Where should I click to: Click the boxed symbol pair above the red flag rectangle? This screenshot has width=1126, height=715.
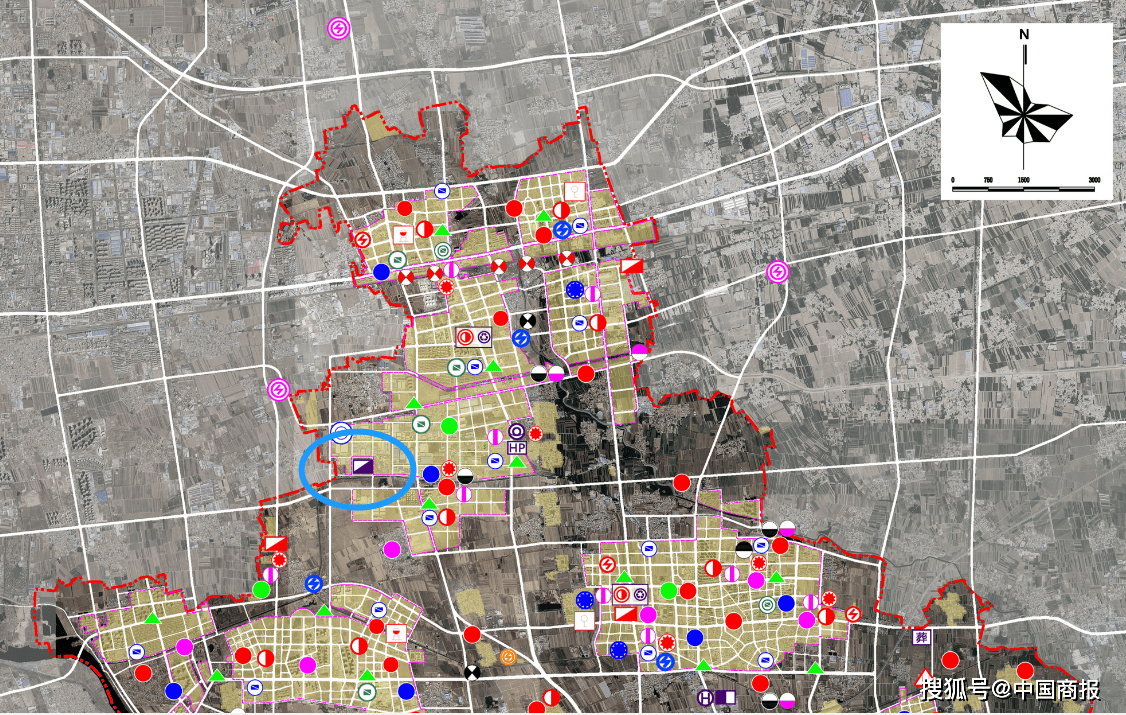630,594
